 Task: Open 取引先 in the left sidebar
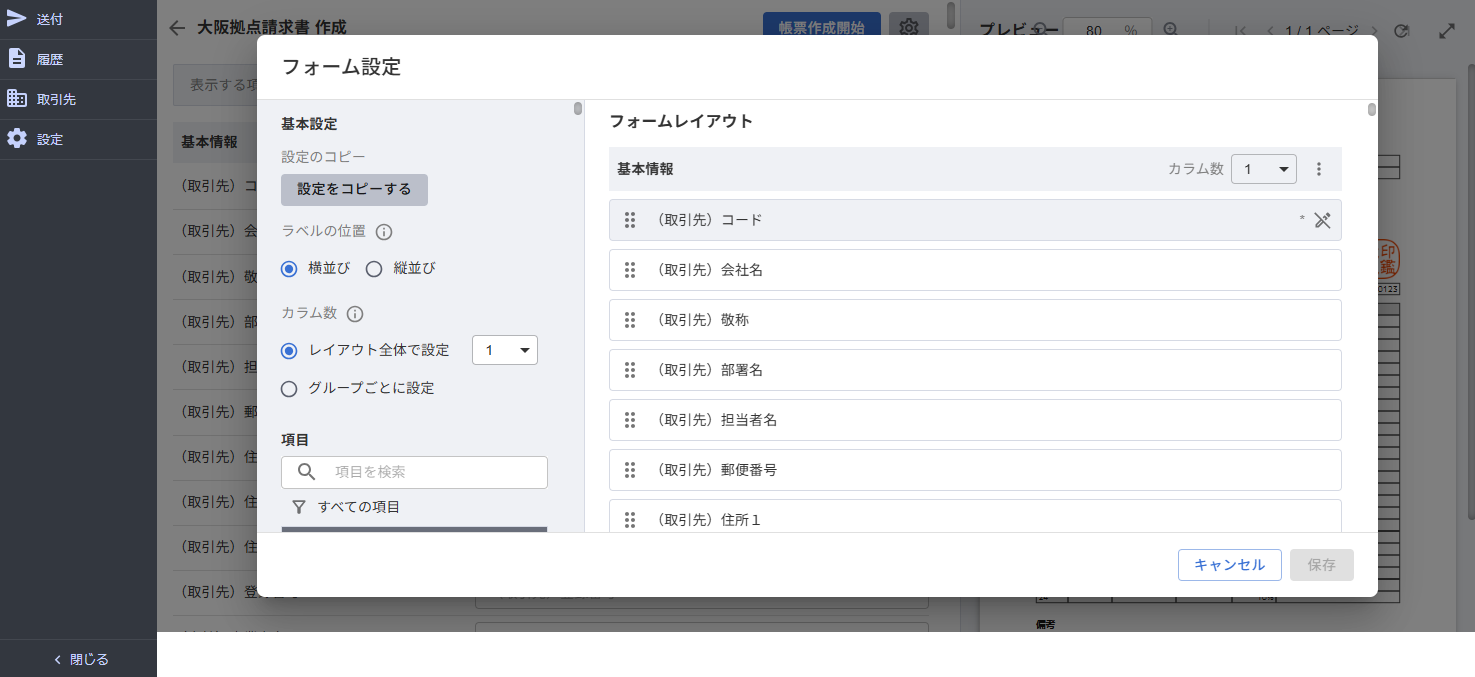[x=56, y=99]
